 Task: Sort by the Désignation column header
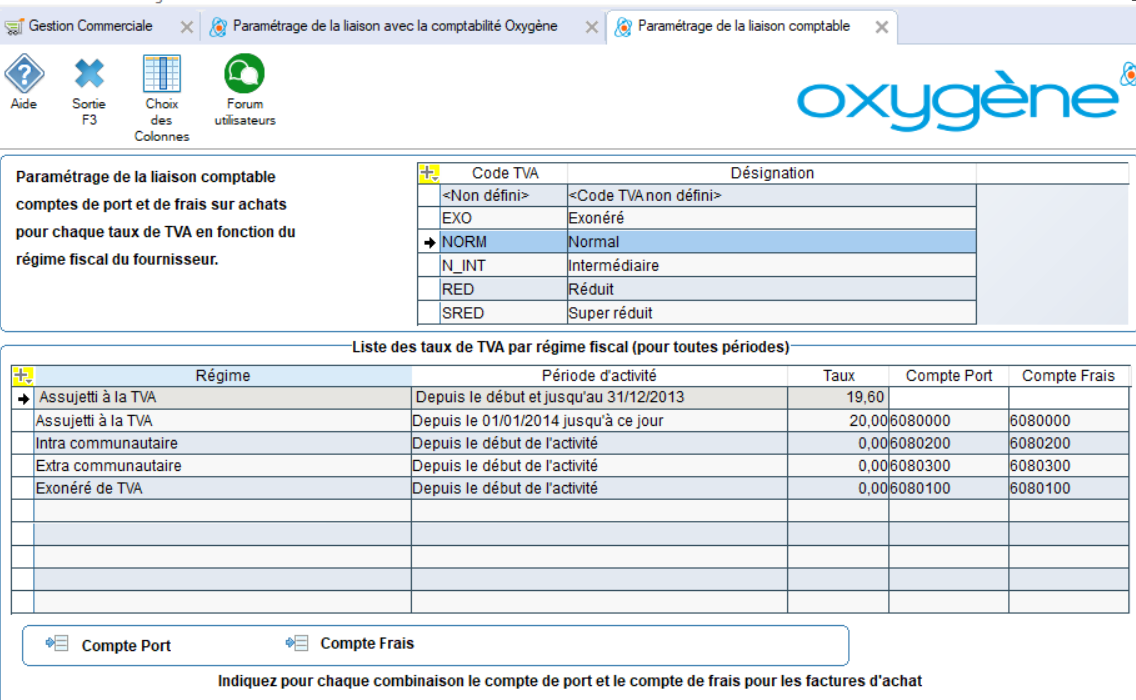[772, 173]
